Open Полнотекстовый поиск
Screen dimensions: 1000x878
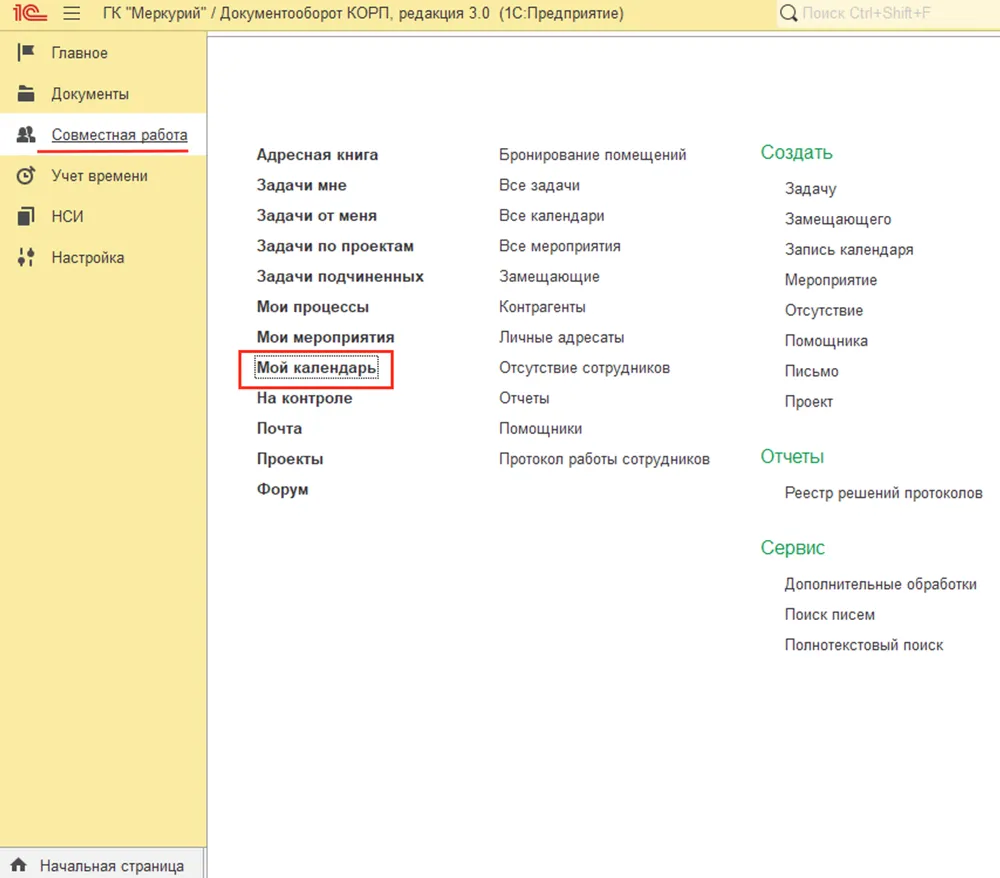click(864, 645)
